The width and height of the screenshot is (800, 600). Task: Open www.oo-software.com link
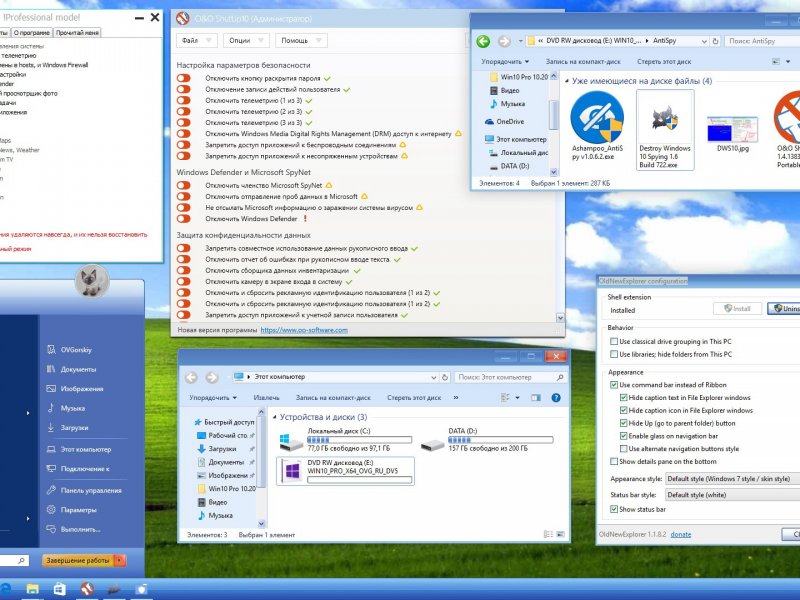tap(304, 330)
